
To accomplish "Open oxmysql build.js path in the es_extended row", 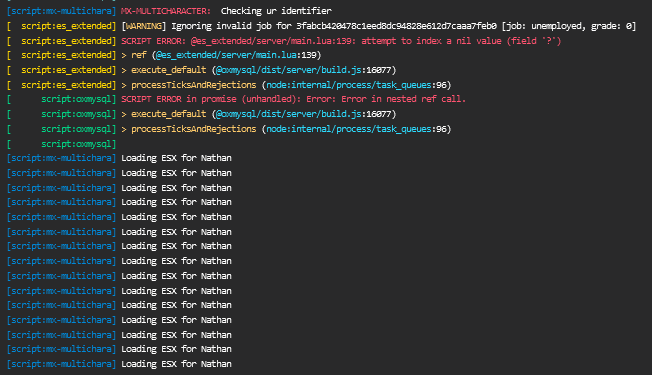I will point(289,70).
